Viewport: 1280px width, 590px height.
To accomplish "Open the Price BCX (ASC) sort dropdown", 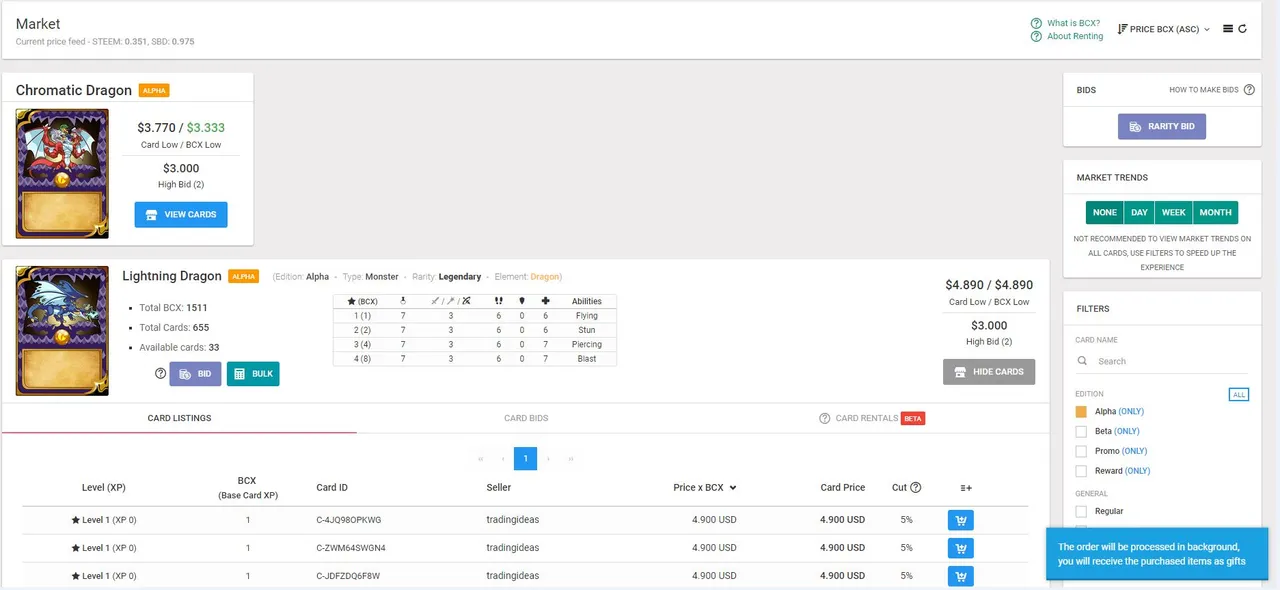I will tap(1163, 29).
